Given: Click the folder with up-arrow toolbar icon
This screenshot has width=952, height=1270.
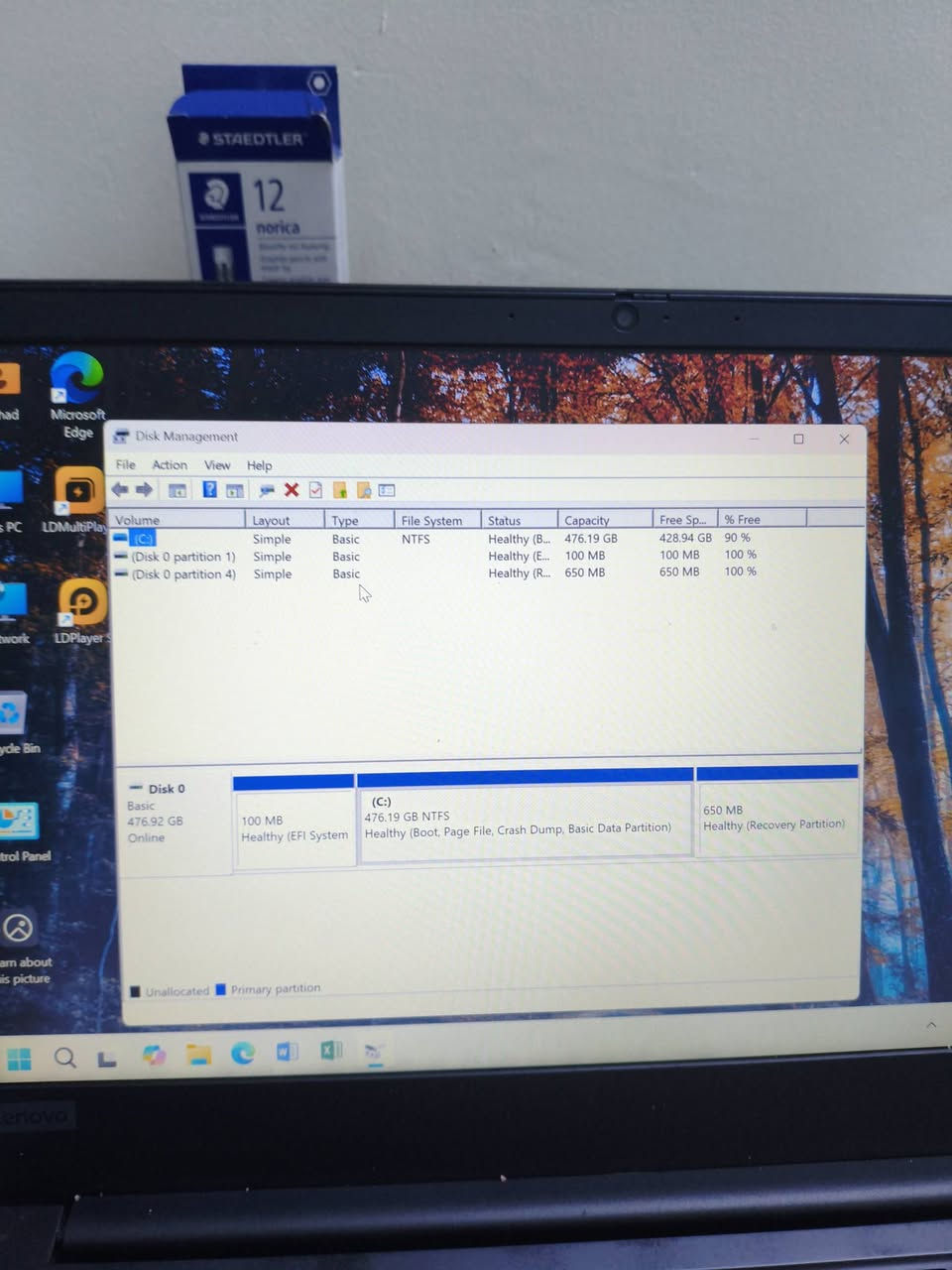Looking at the screenshot, I should pos(340,490).
